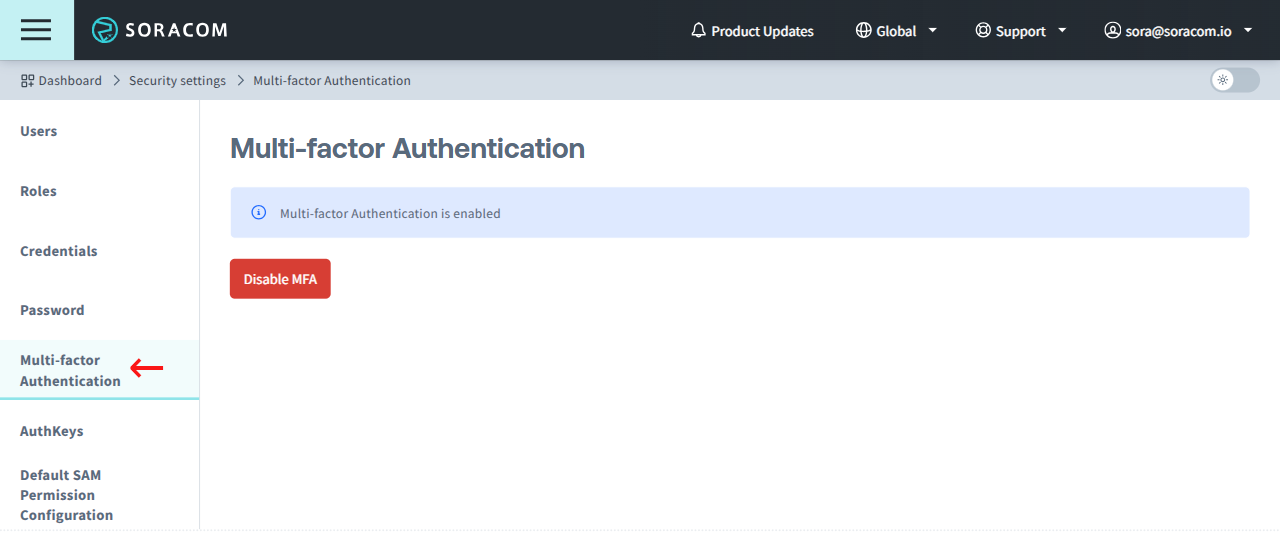Select AuthKeys in the sidebar

[52, 431]
